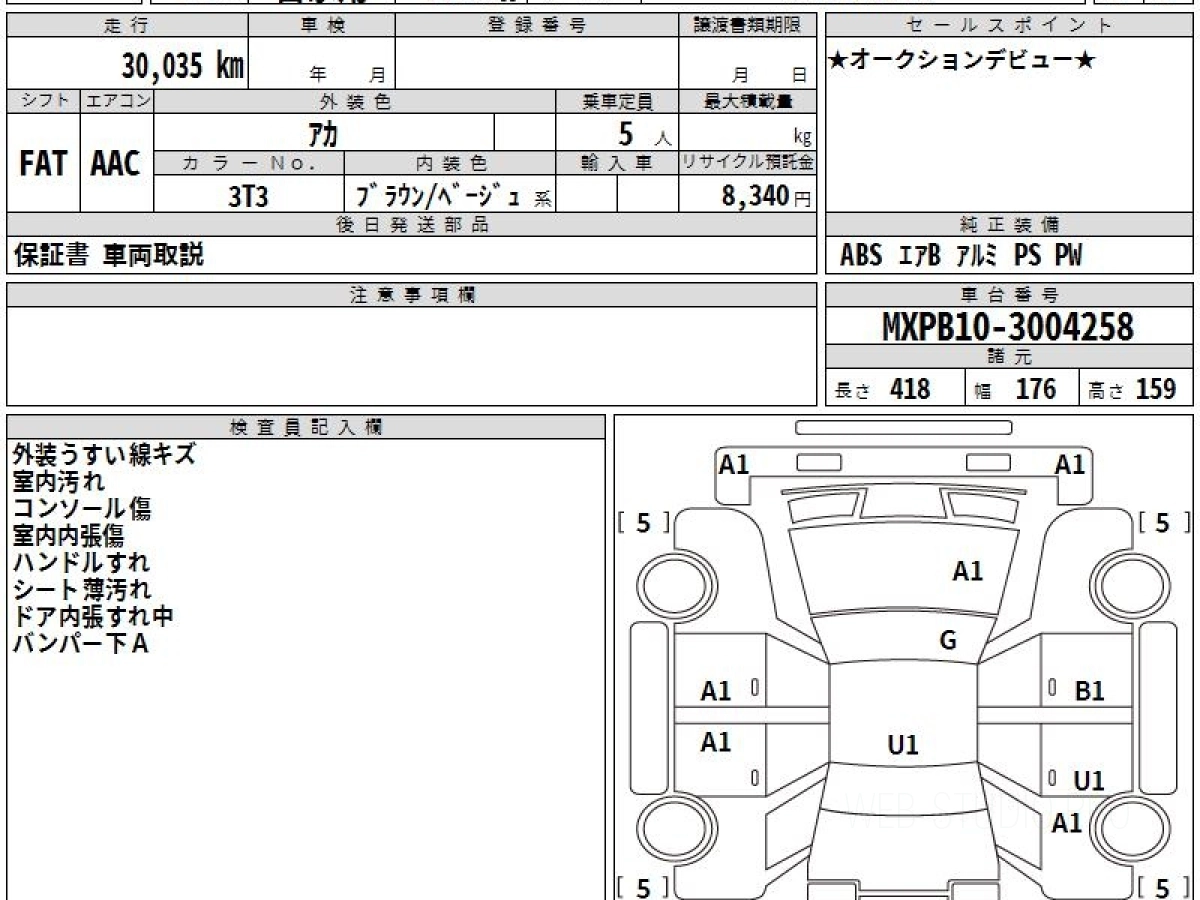
Task: Select the 保証書 車両取説 entry
Action: click(108, 255)
